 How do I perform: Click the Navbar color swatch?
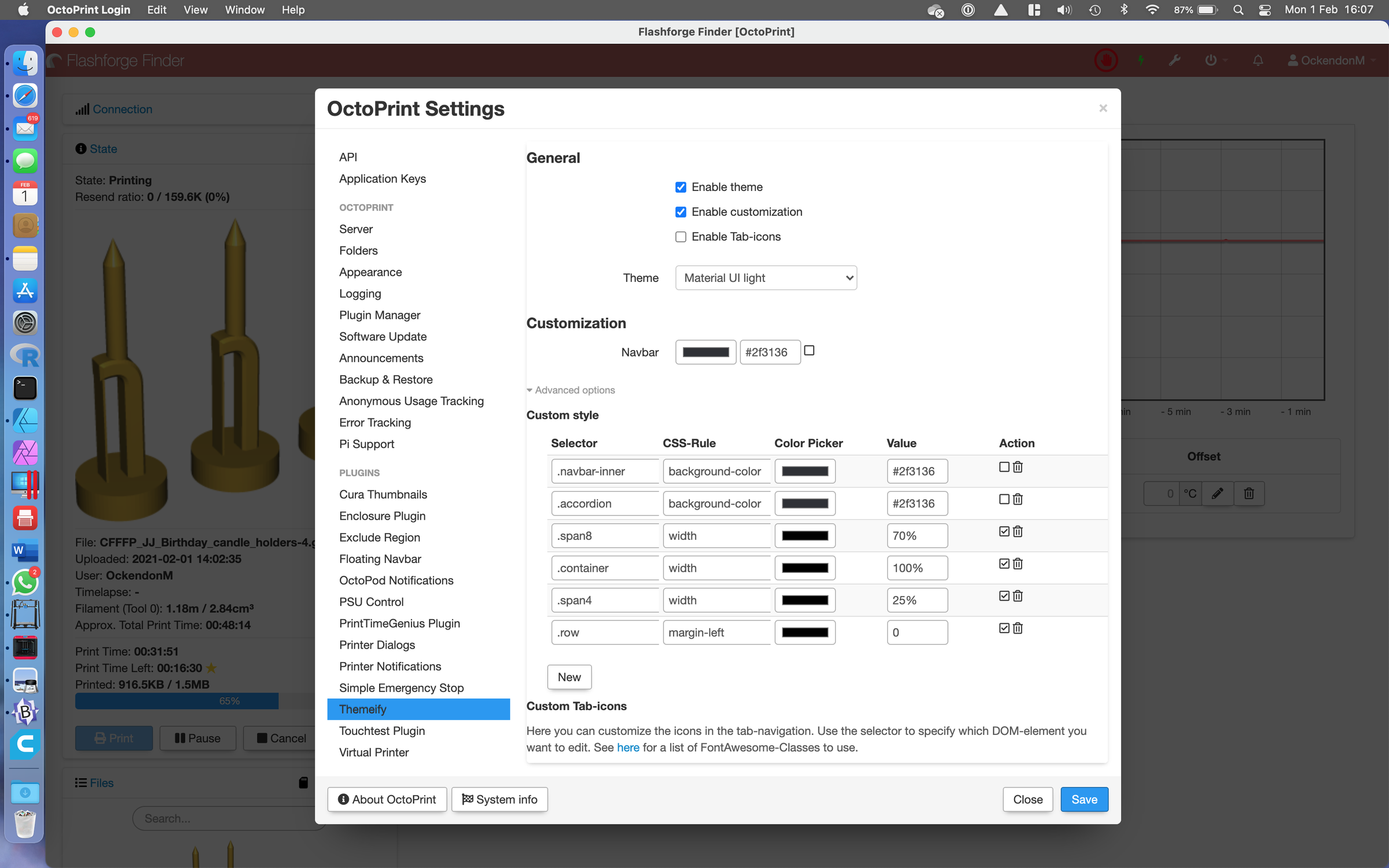(x=705, y=352)
